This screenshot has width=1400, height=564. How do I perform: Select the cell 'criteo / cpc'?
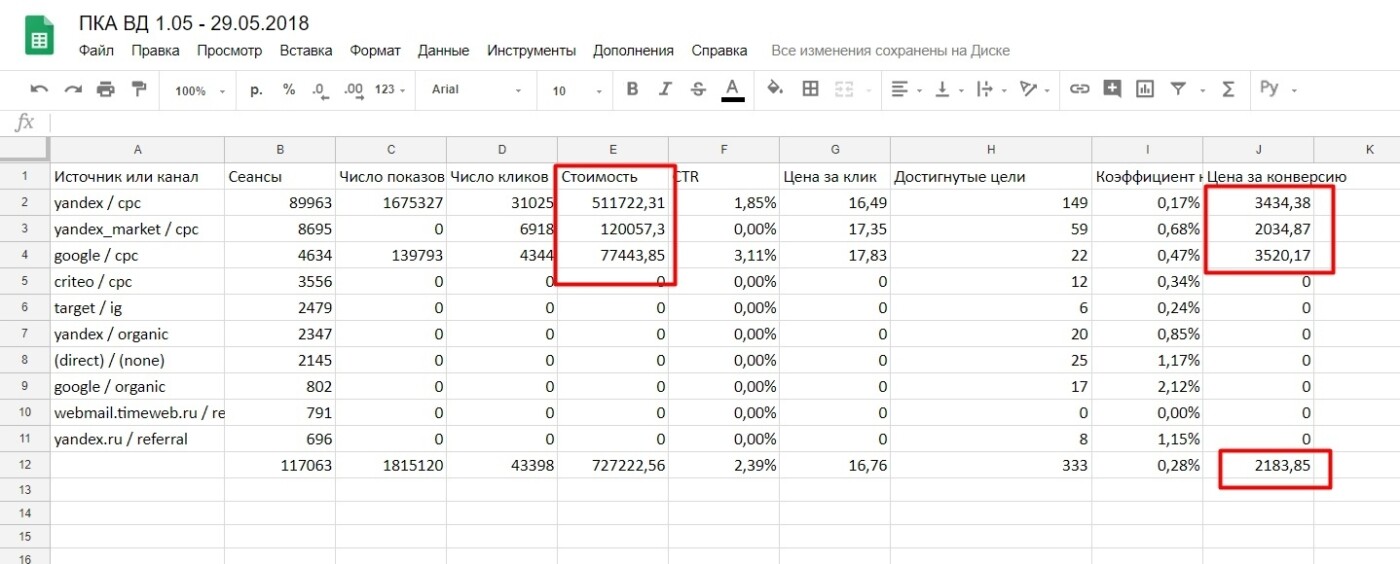pyautogui.click(x=137, y=281)
